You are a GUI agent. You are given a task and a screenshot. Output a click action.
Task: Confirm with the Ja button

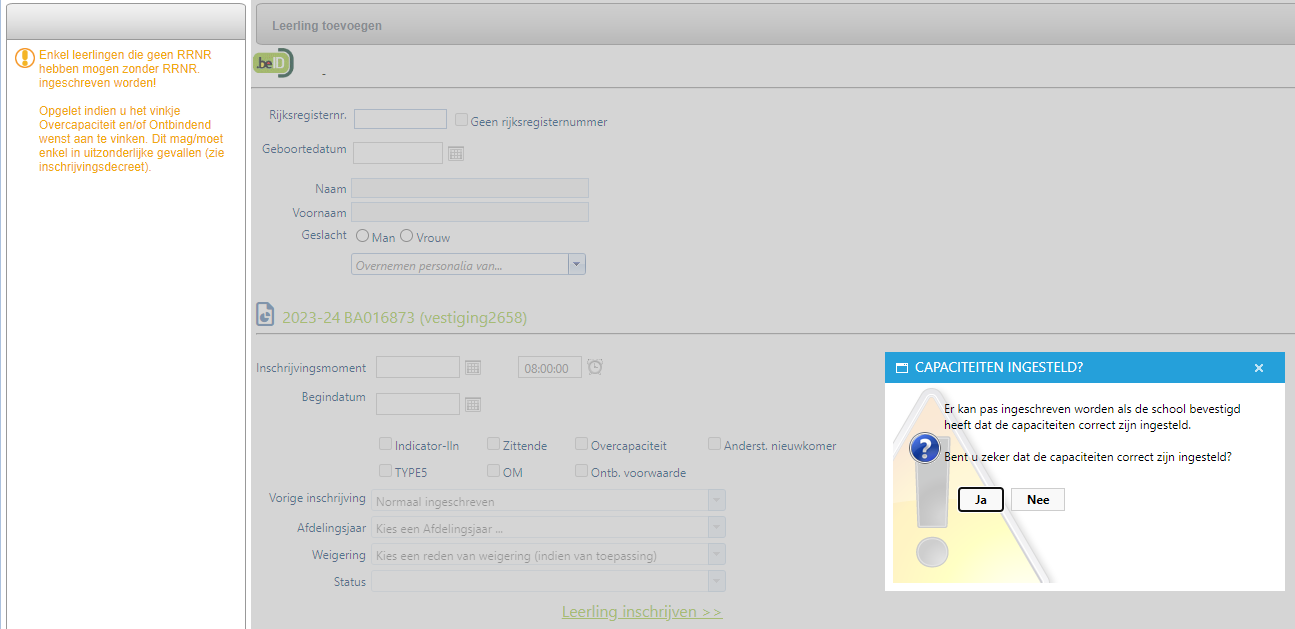pos(980,499)
